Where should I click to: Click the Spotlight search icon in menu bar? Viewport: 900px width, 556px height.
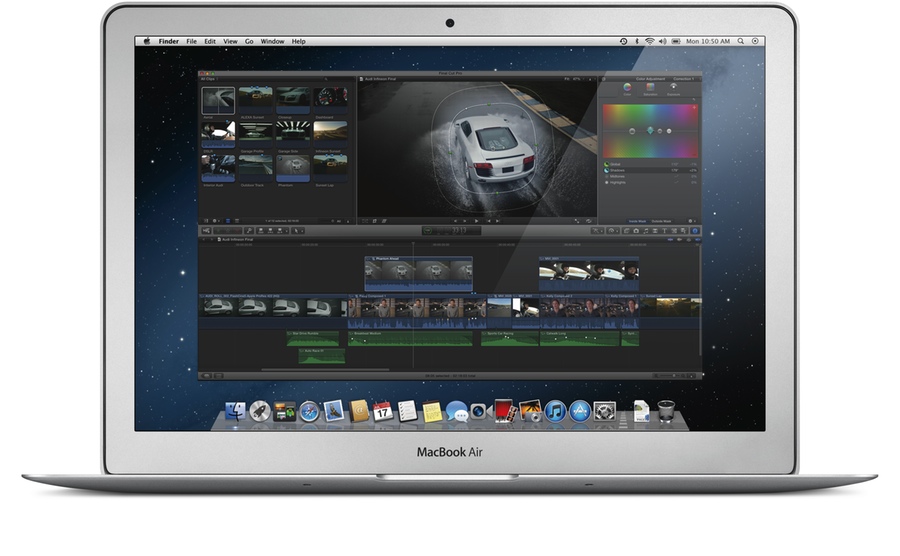pos(740,41)
